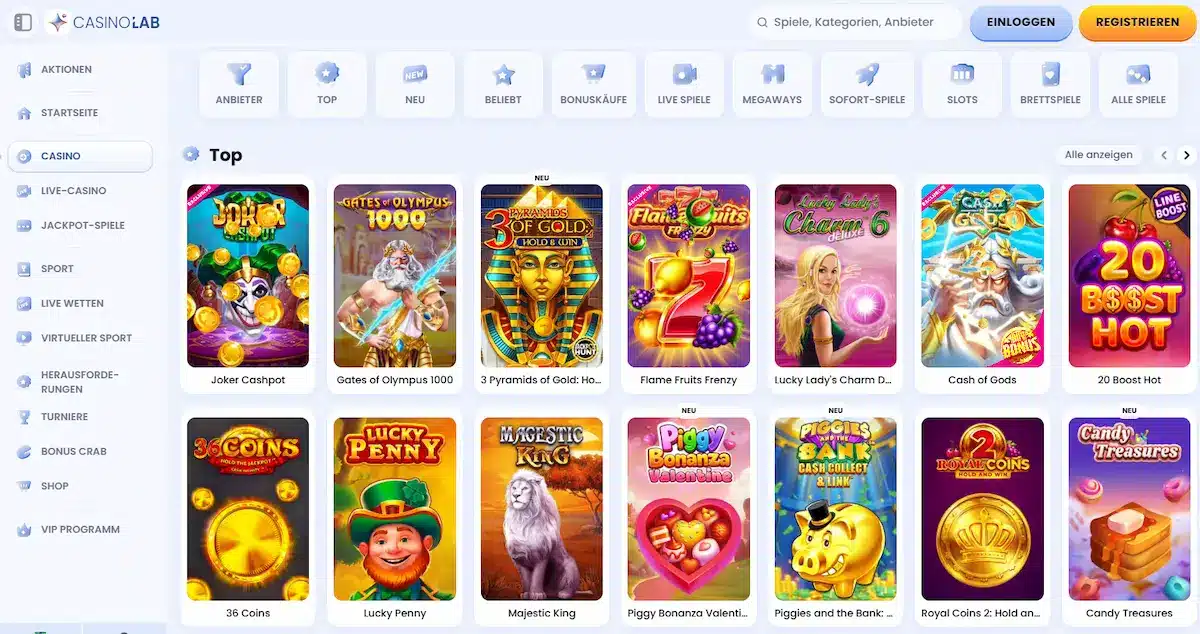
Task: Open the Anbieter filter icon
Action: point(239,74)
